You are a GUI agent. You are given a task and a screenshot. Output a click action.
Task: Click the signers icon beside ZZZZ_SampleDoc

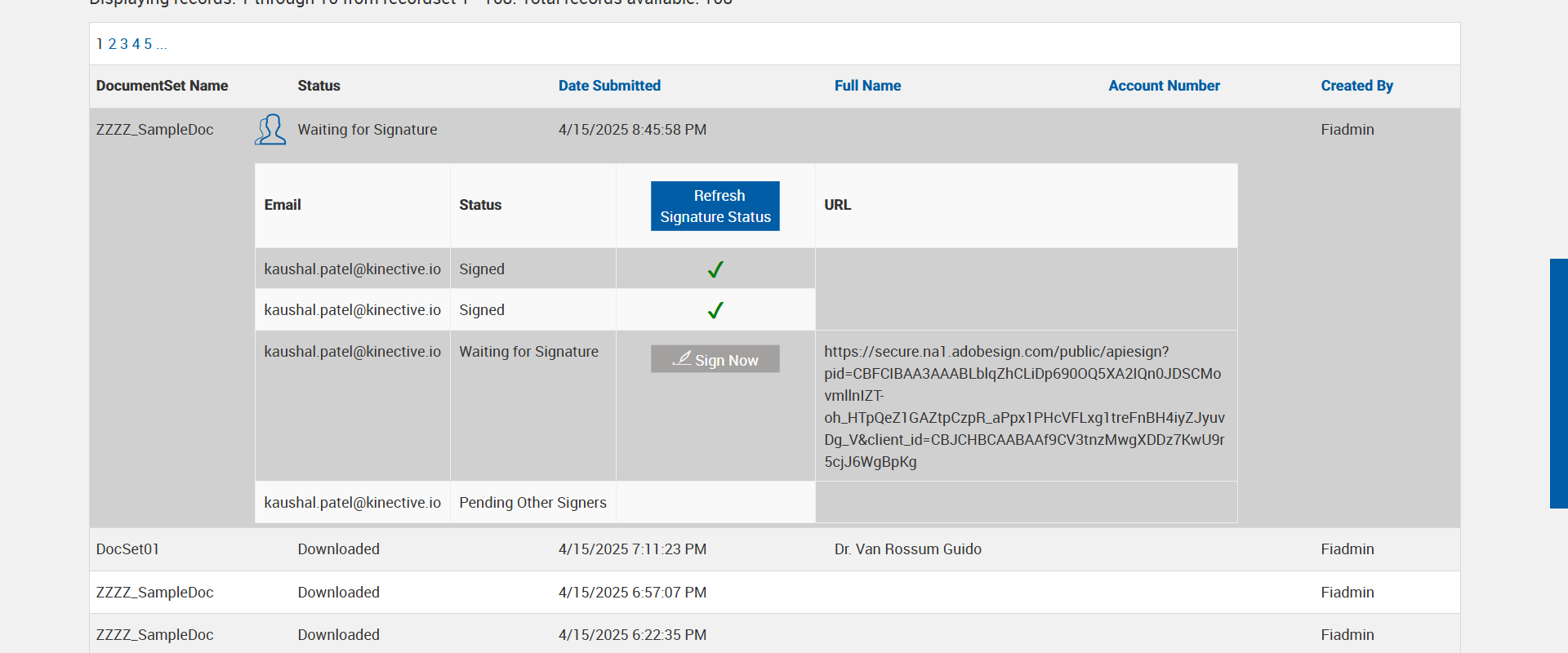pos(270,130)
